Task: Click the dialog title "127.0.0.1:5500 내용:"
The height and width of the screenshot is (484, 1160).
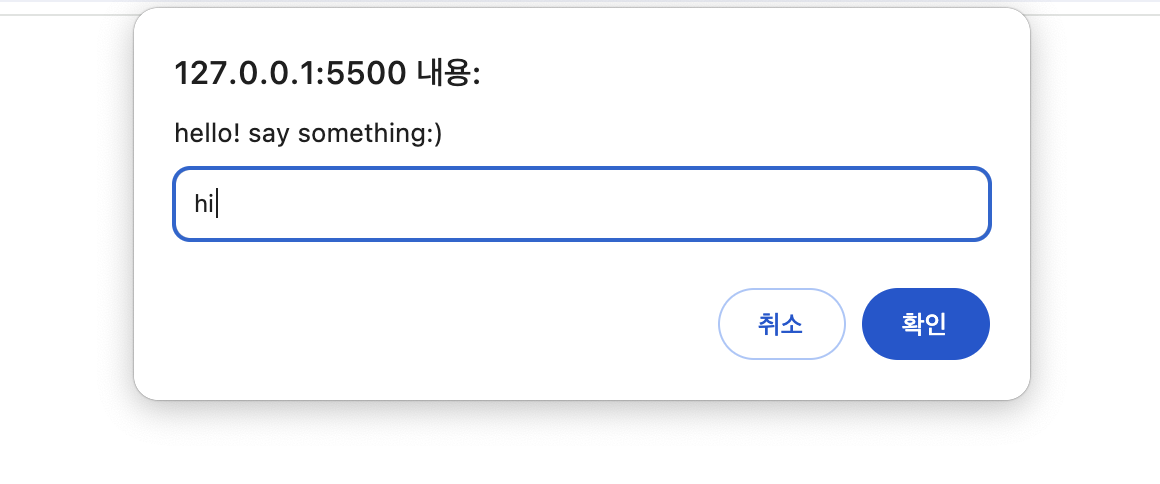Action: point(327,73)
